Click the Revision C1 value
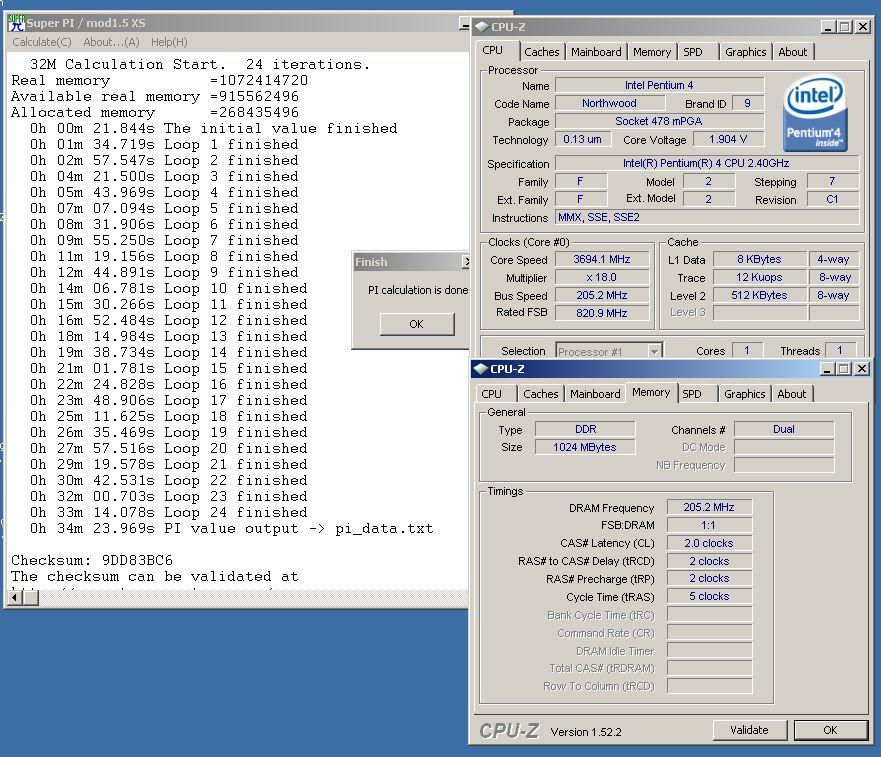 (833, 200)
